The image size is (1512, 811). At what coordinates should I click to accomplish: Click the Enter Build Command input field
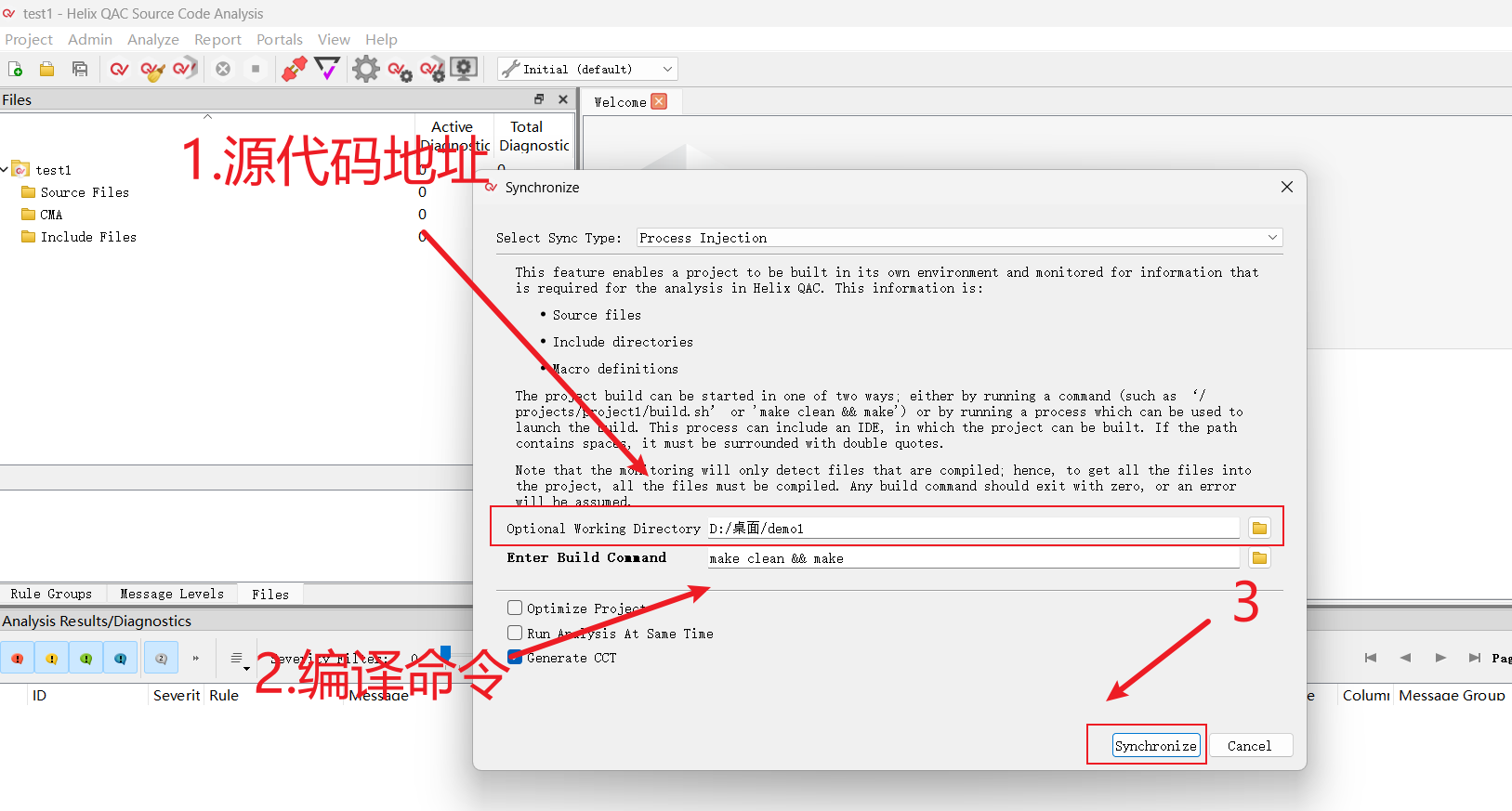974,557
